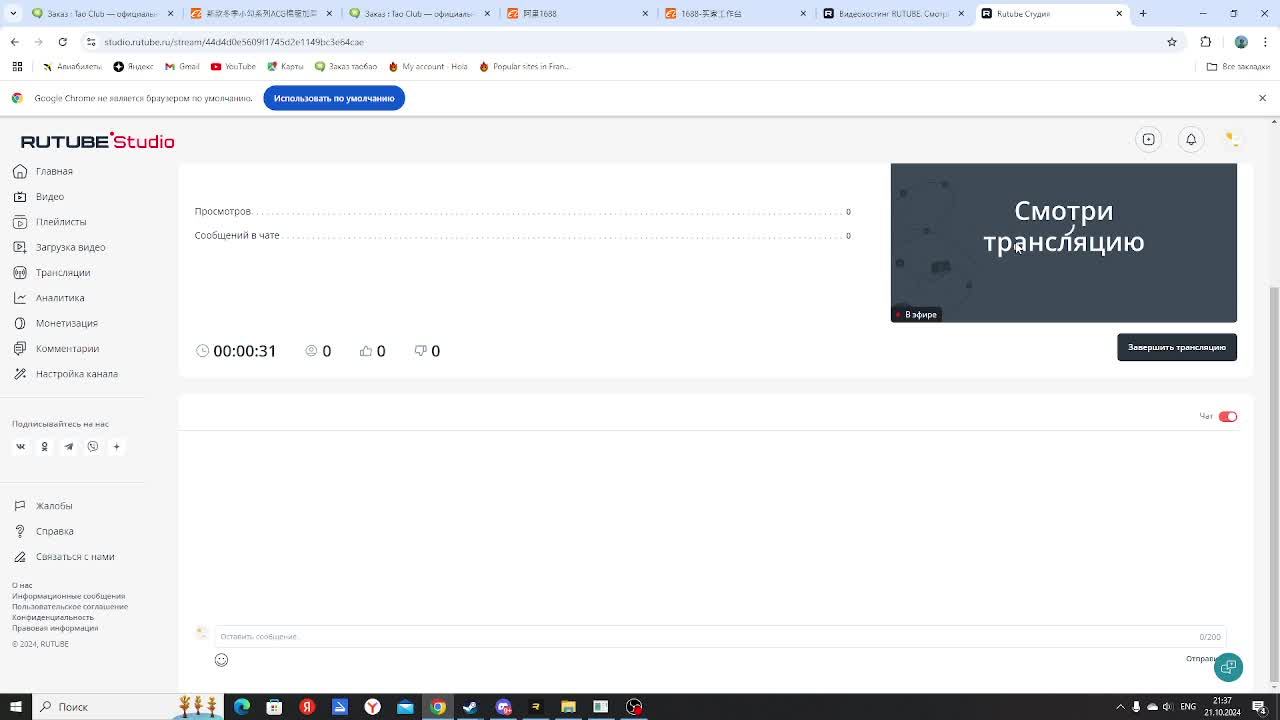Show hidden system tray icons
This screenshot has height=720, width=1280.
1120,707
